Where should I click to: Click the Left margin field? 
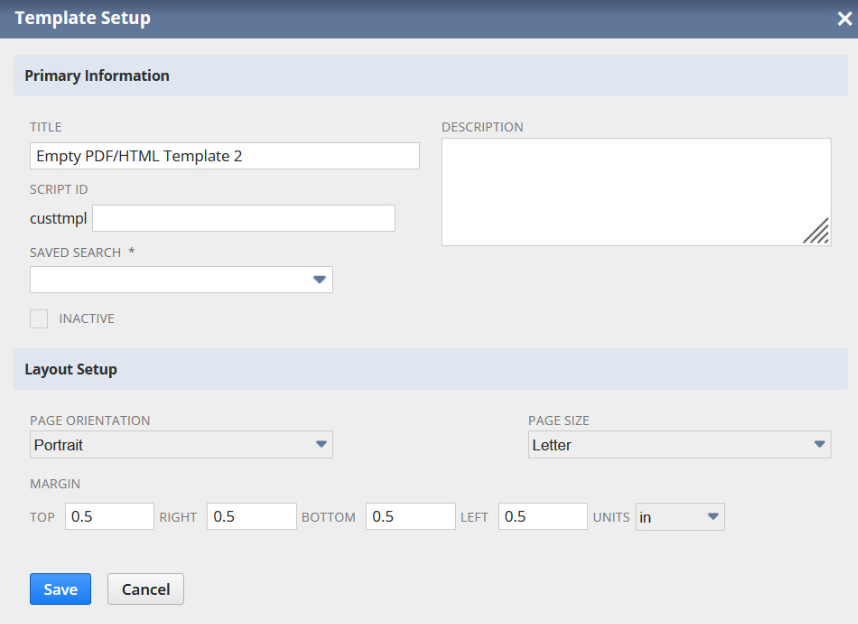542,517
